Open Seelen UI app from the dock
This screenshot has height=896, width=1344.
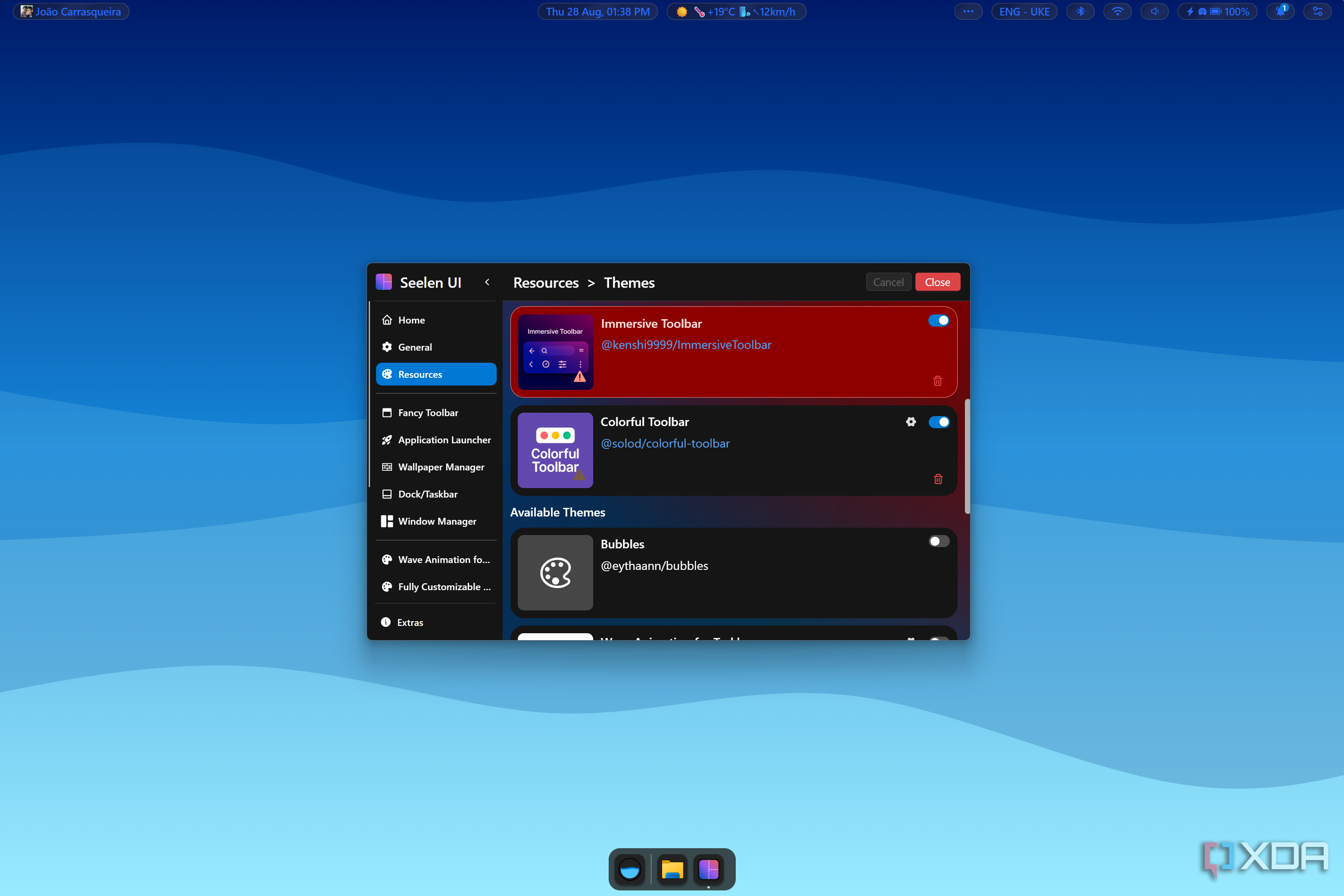point(709,870)
